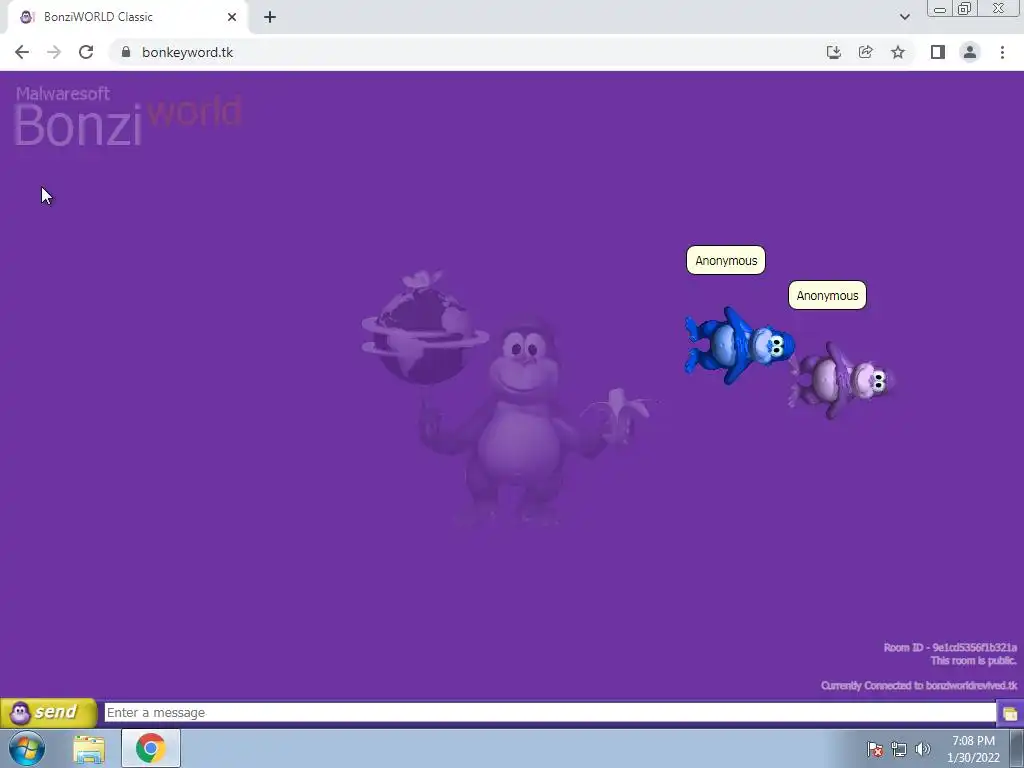Click the This room is public text
The image size is (1024, 768).
click(x=974, y=661)
